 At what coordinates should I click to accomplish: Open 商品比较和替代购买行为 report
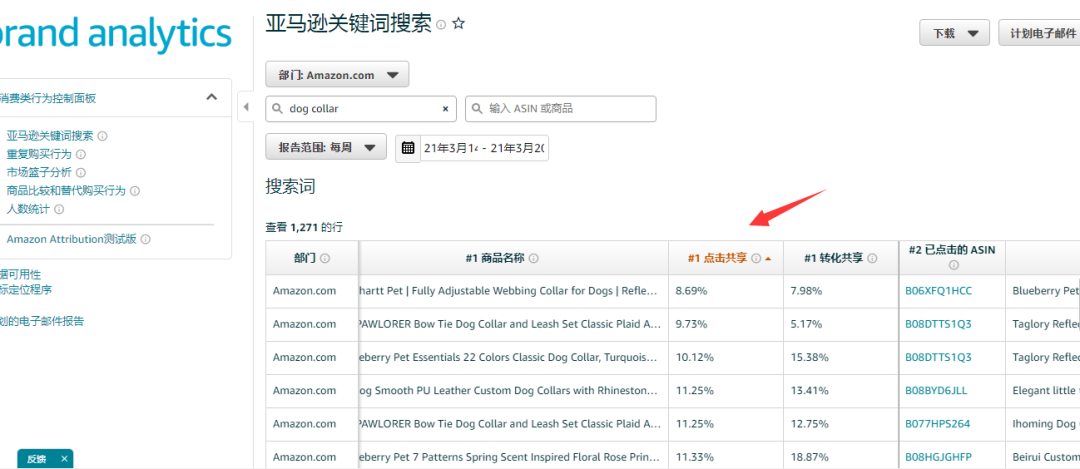66,191
